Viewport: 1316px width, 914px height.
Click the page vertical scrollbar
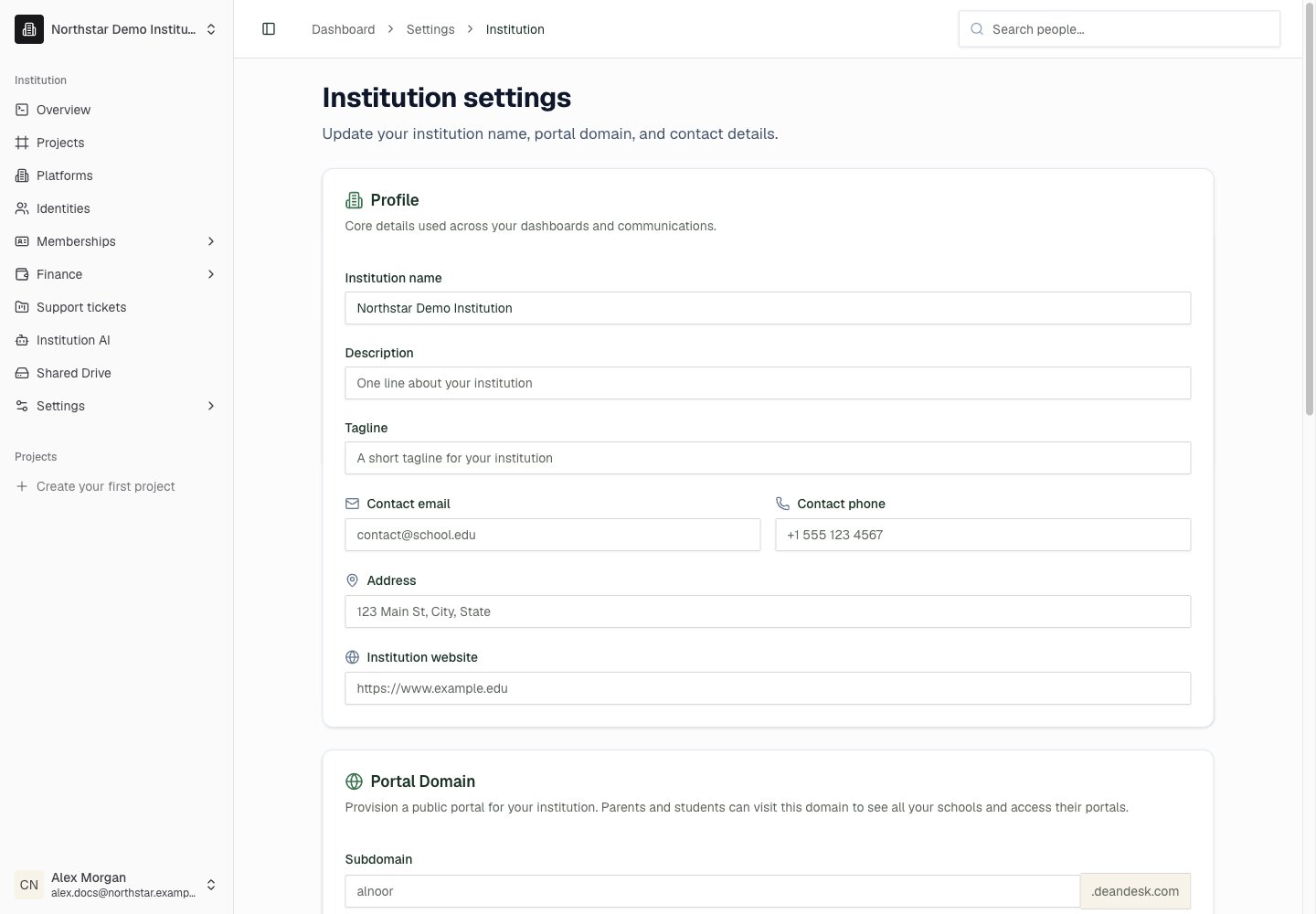tap(1309, 210)
